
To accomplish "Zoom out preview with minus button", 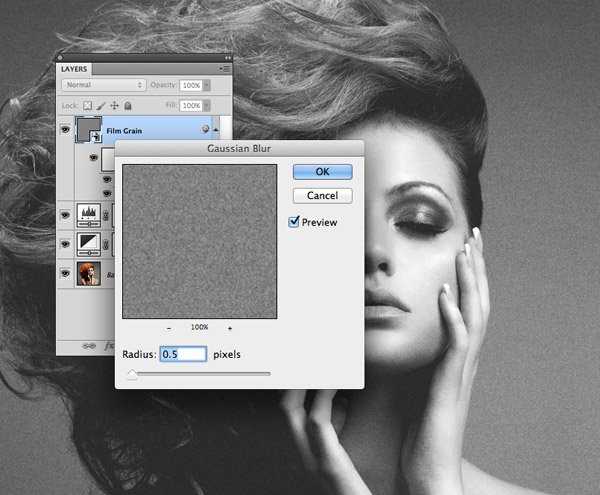I will point(168,328).
